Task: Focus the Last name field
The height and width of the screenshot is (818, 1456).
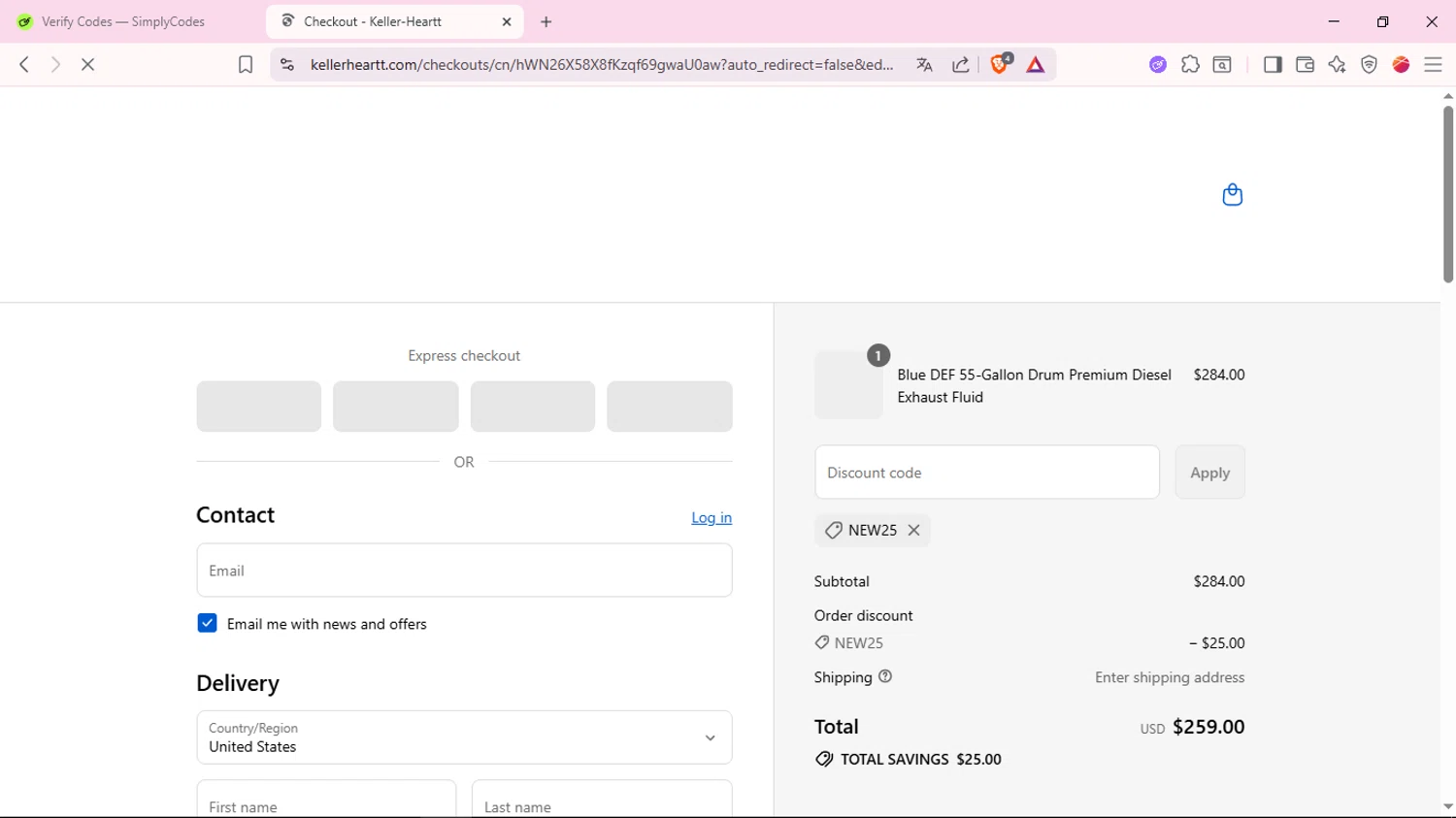Action: point(602,800)
